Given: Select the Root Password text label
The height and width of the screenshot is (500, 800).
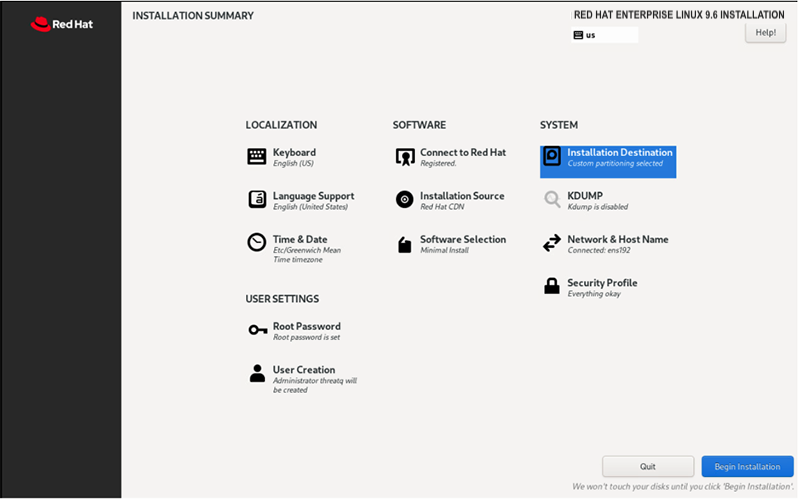Looking at the screenshot, I should point(306,326).
